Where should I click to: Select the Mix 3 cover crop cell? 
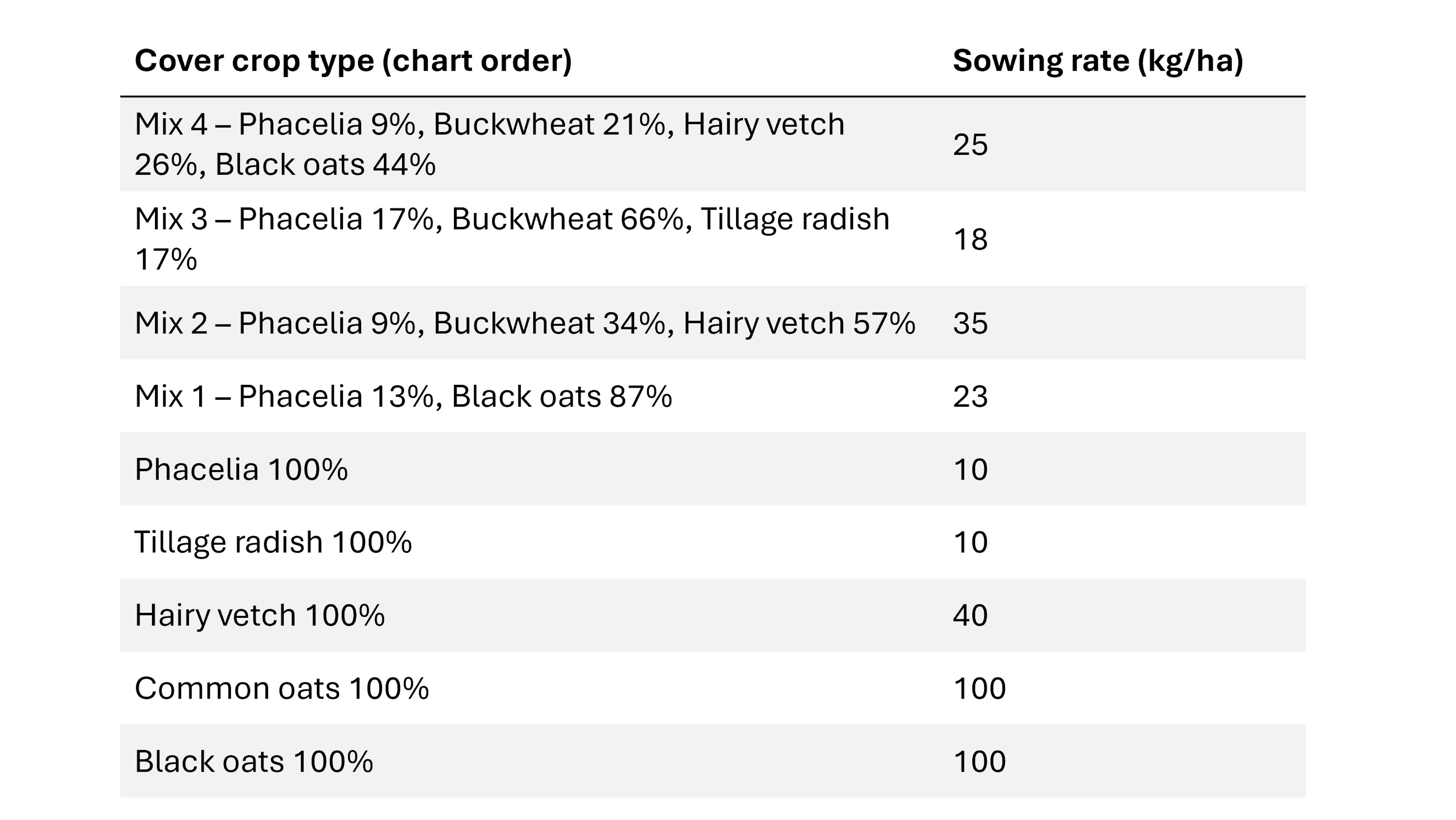(511, 239)
